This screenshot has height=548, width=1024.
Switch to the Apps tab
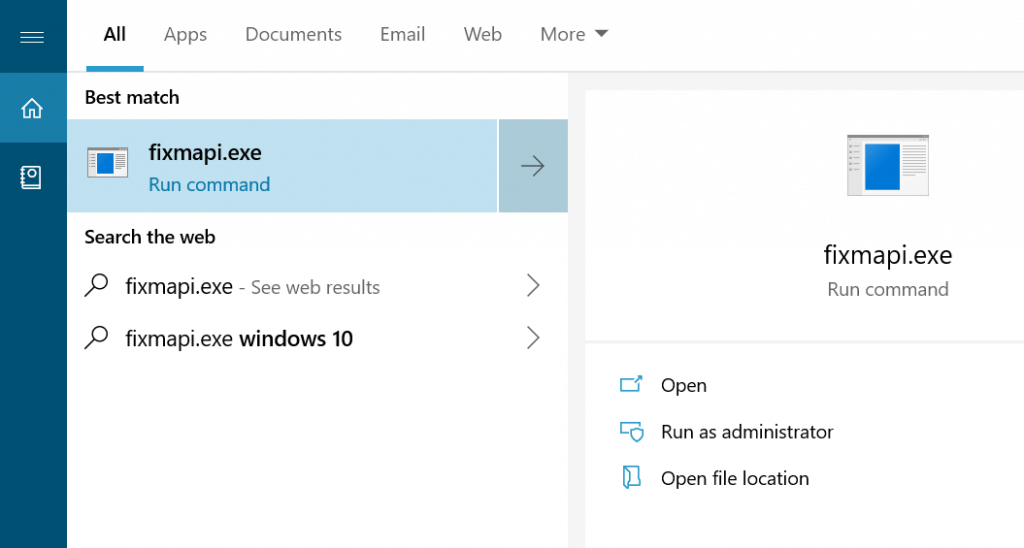click(185, 34)
